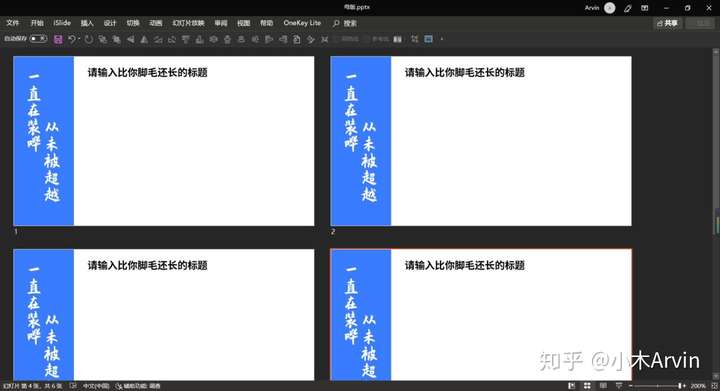This screenshot has width=720, height=391.
Task: Click the purple Save icon
Action: (x=58, y=39)
